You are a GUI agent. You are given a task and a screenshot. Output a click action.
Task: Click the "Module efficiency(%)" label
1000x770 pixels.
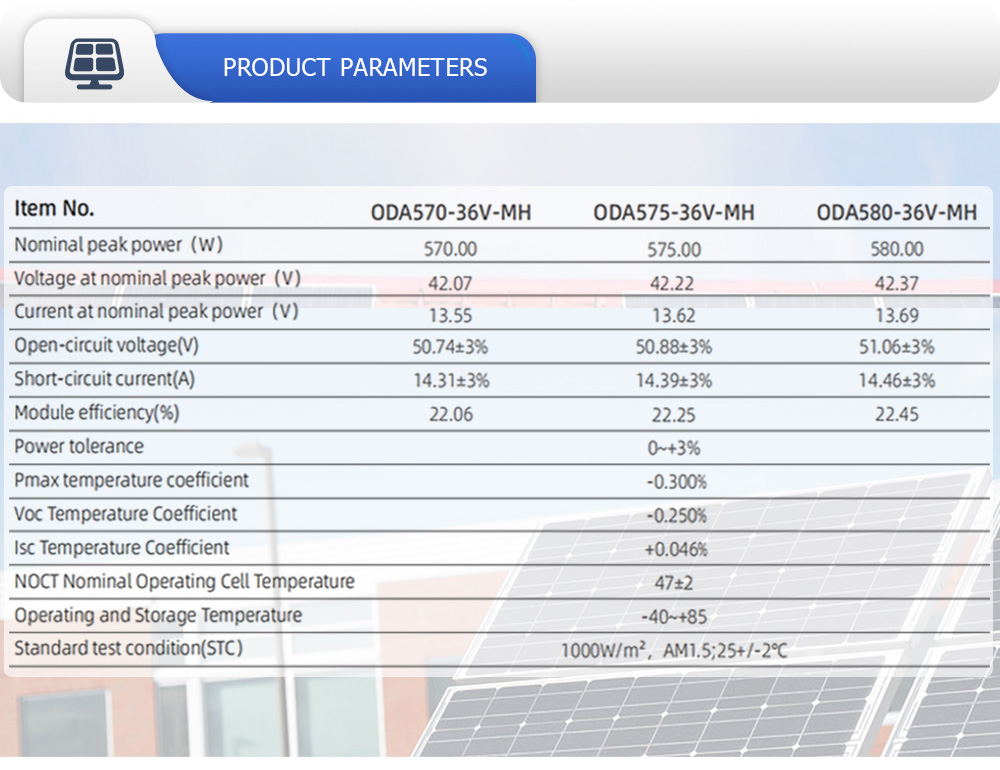click(x=97, y=413)
